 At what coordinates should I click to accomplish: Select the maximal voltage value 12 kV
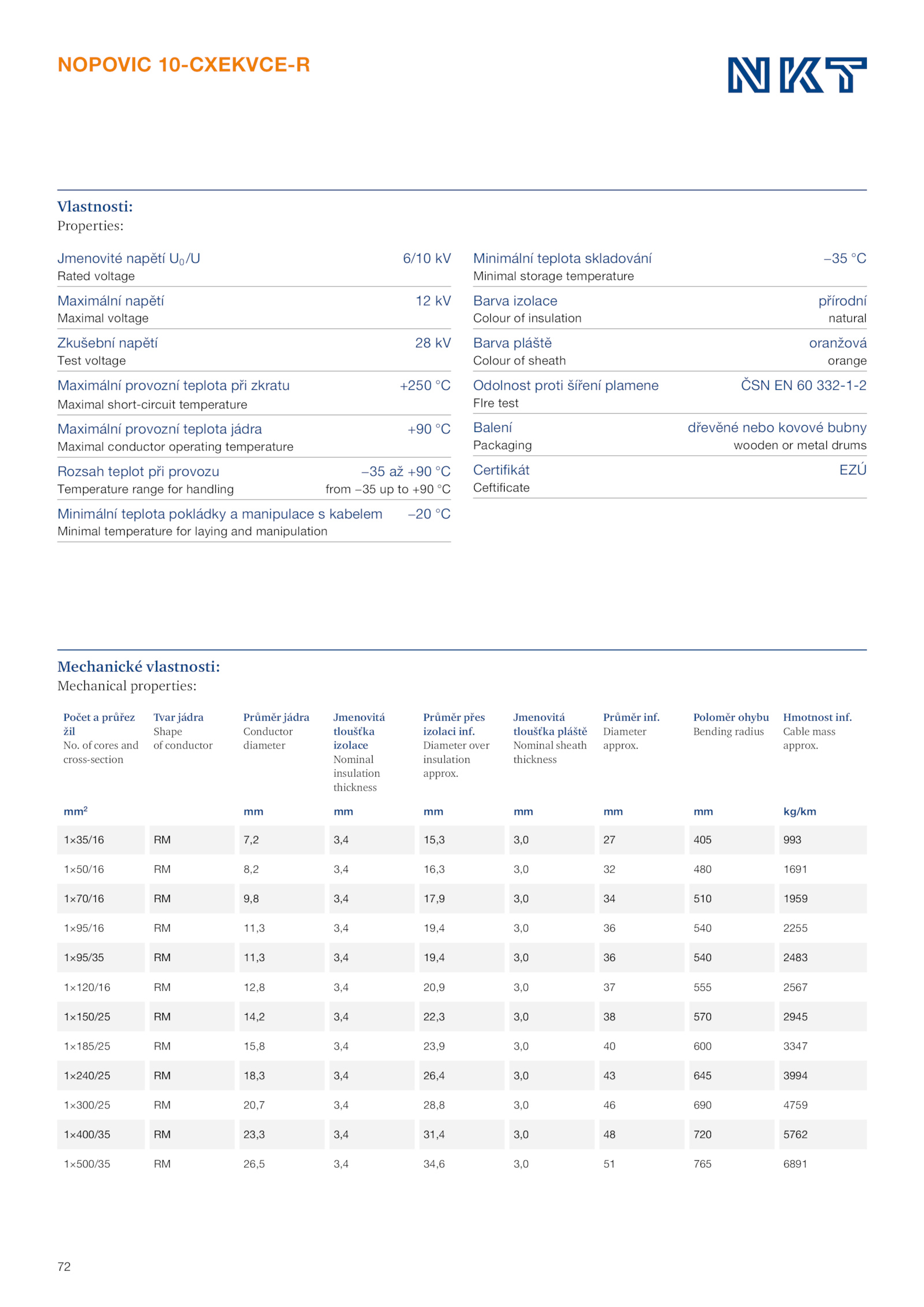433,301
